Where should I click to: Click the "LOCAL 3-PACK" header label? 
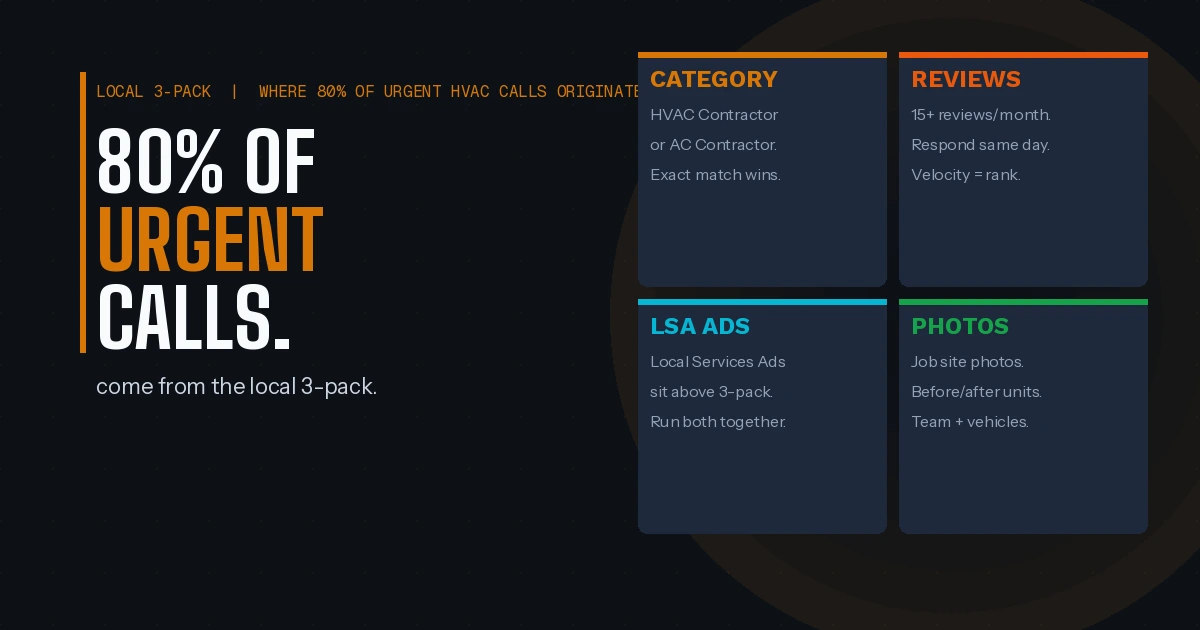154,92
